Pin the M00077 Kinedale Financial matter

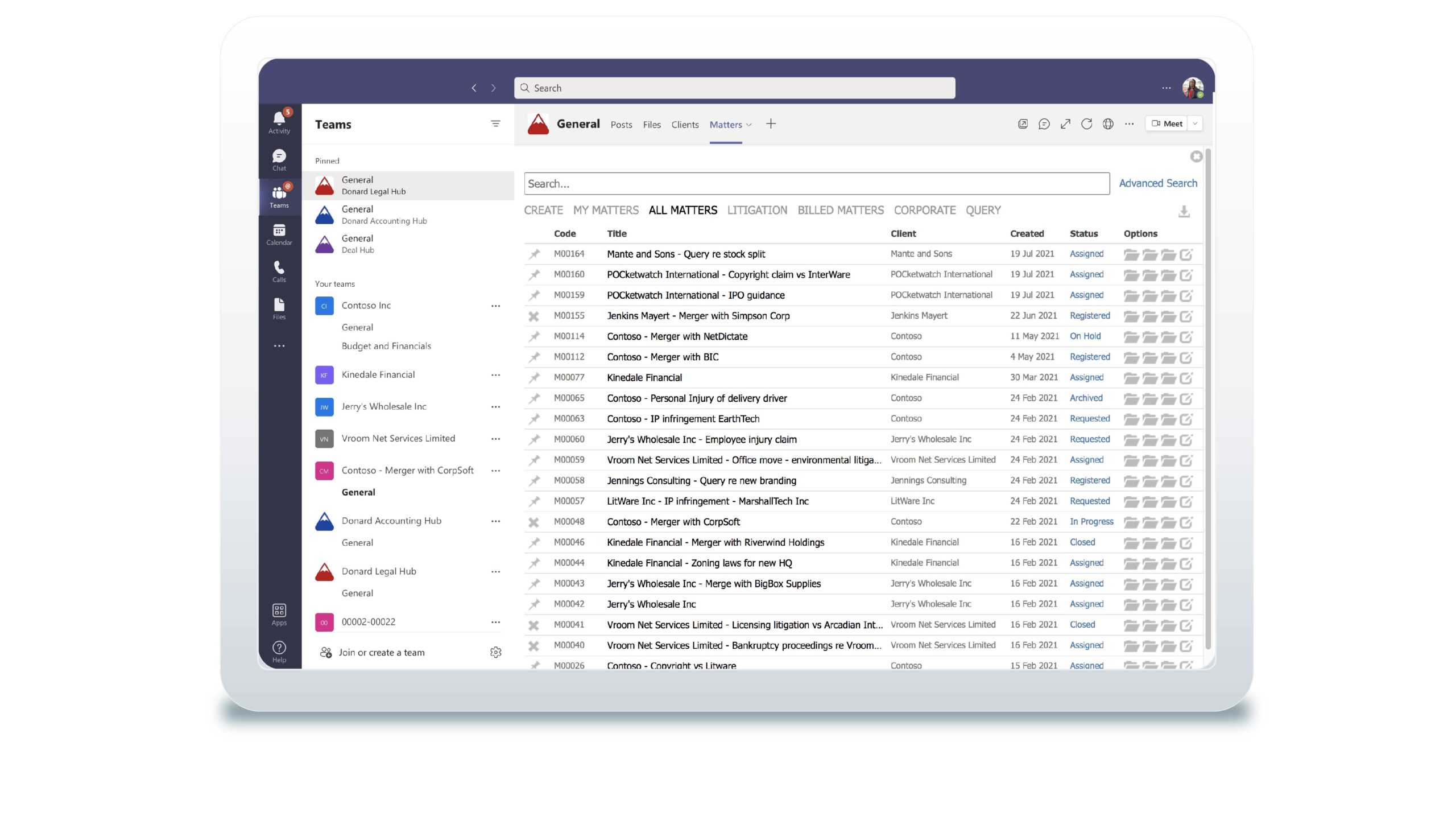coord(534,378)
